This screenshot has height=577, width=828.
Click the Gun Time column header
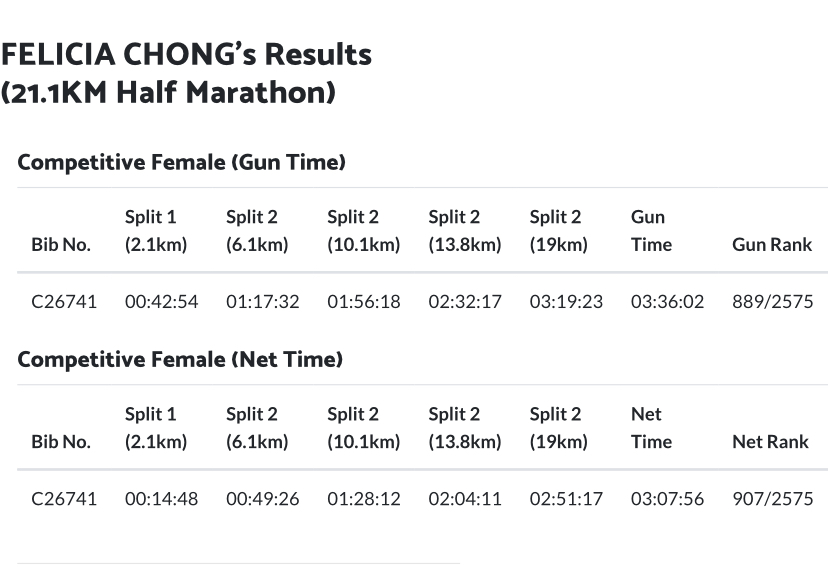pos(651,230)
